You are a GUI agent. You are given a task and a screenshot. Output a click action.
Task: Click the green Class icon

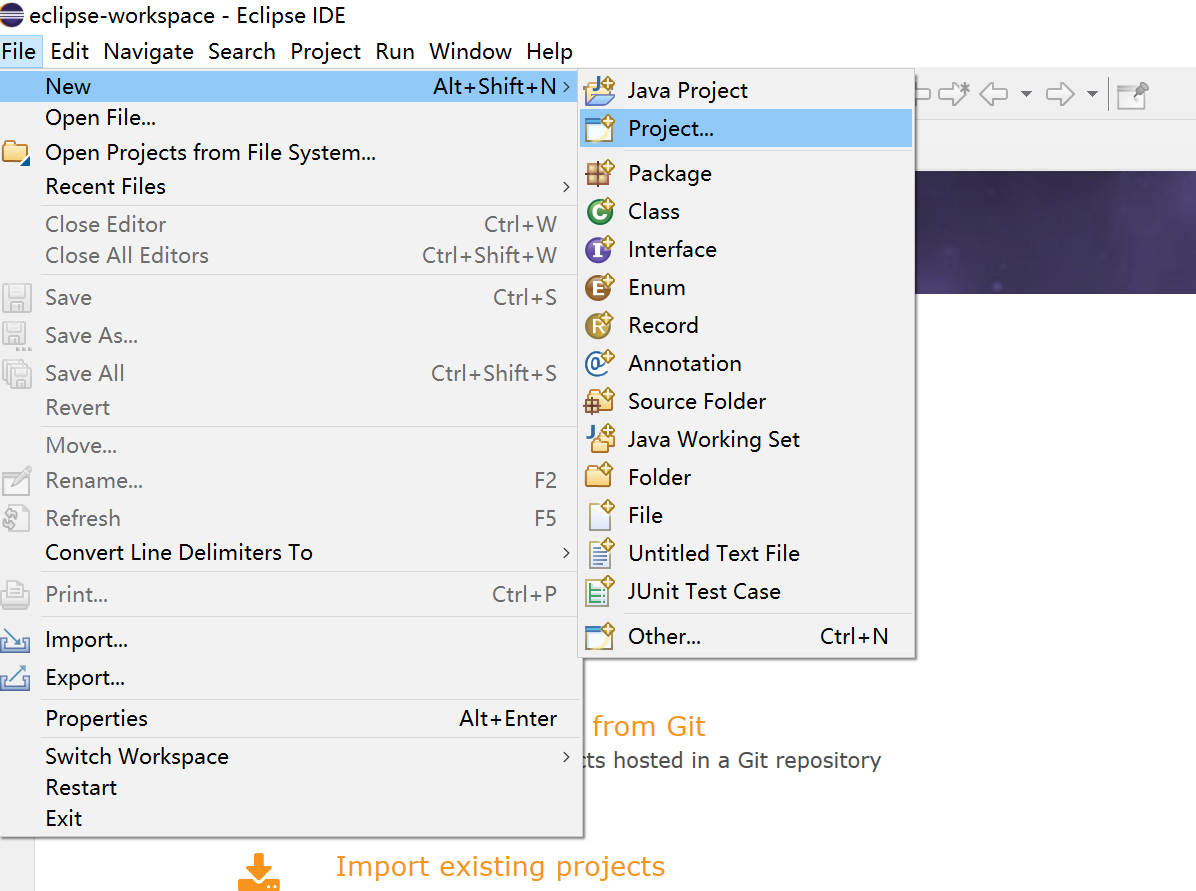tap(600, 211)
